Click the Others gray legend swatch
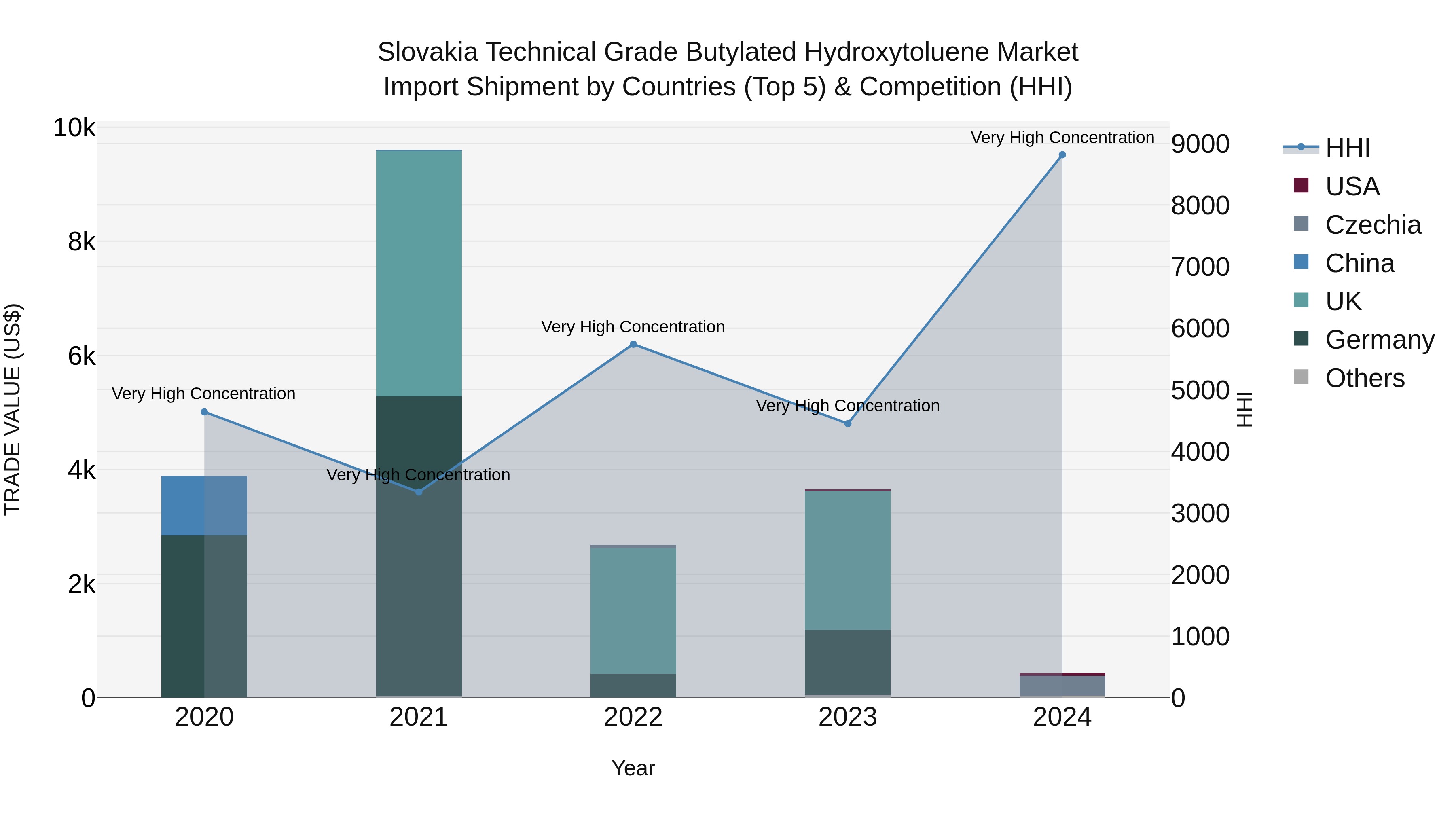 coord(1301,377)
